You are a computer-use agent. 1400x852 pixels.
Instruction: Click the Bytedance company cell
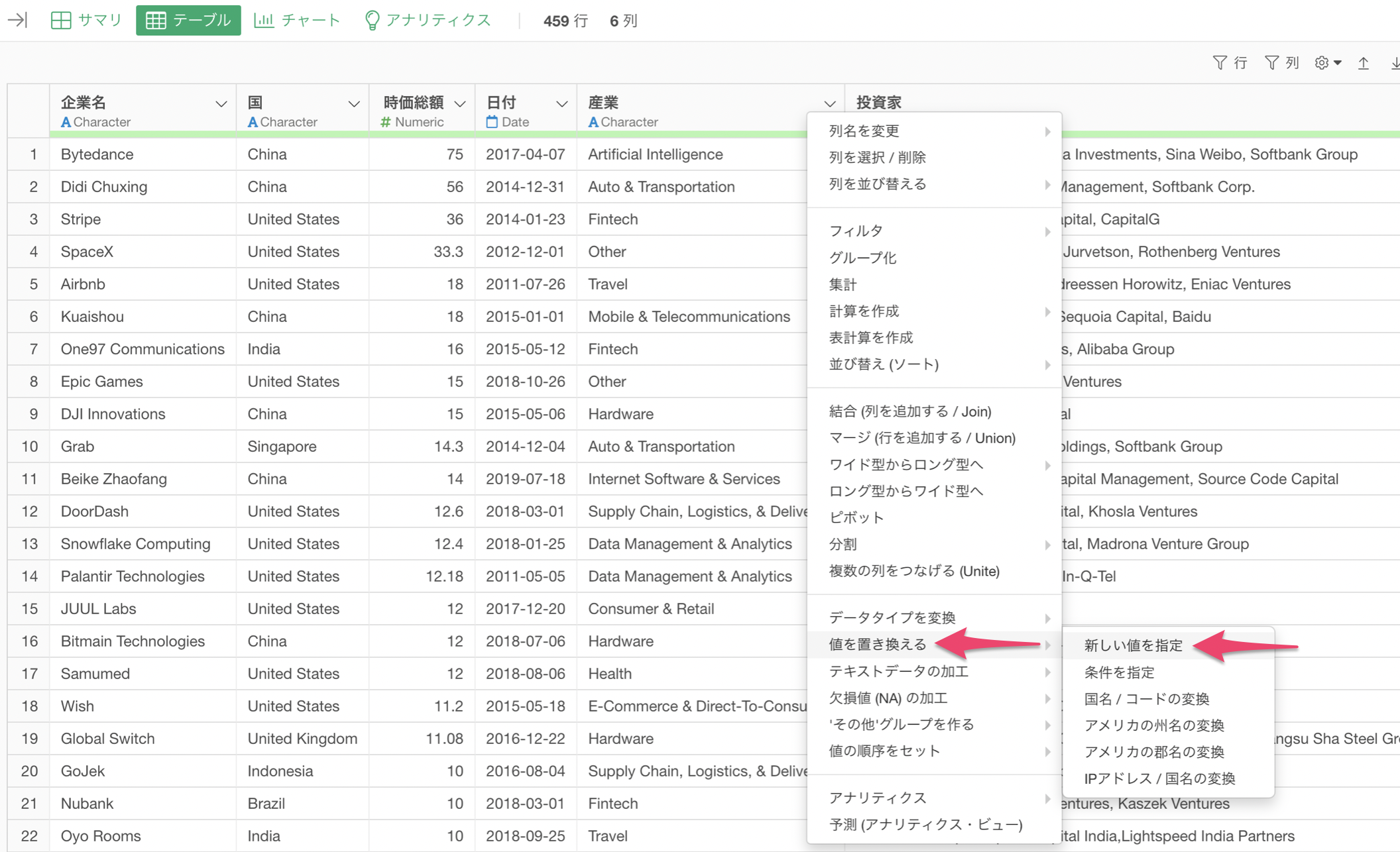click(143, 154)
